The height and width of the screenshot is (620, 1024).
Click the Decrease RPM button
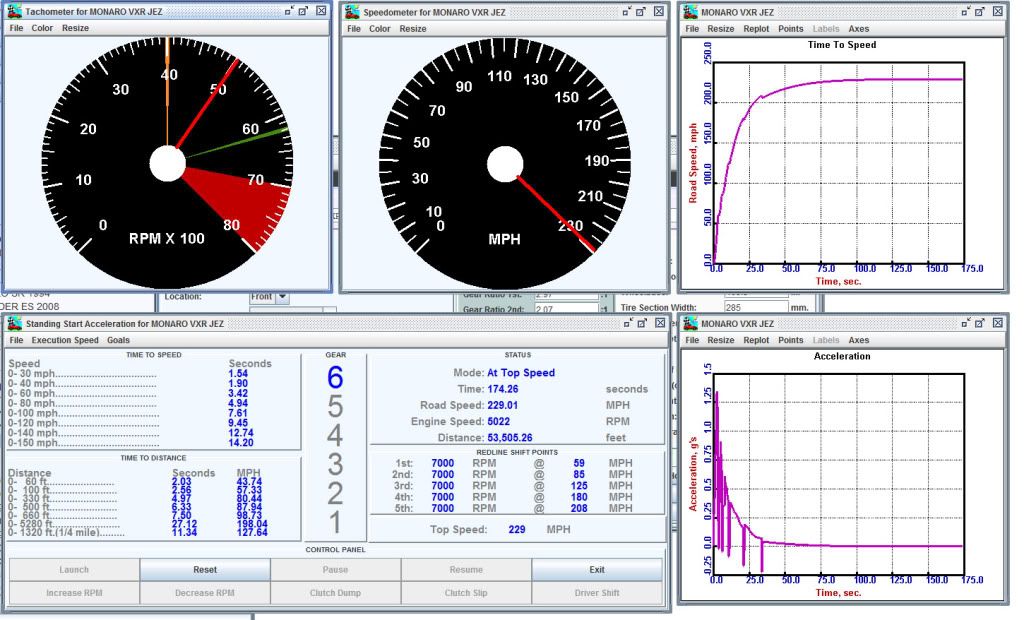coord(204,593)
